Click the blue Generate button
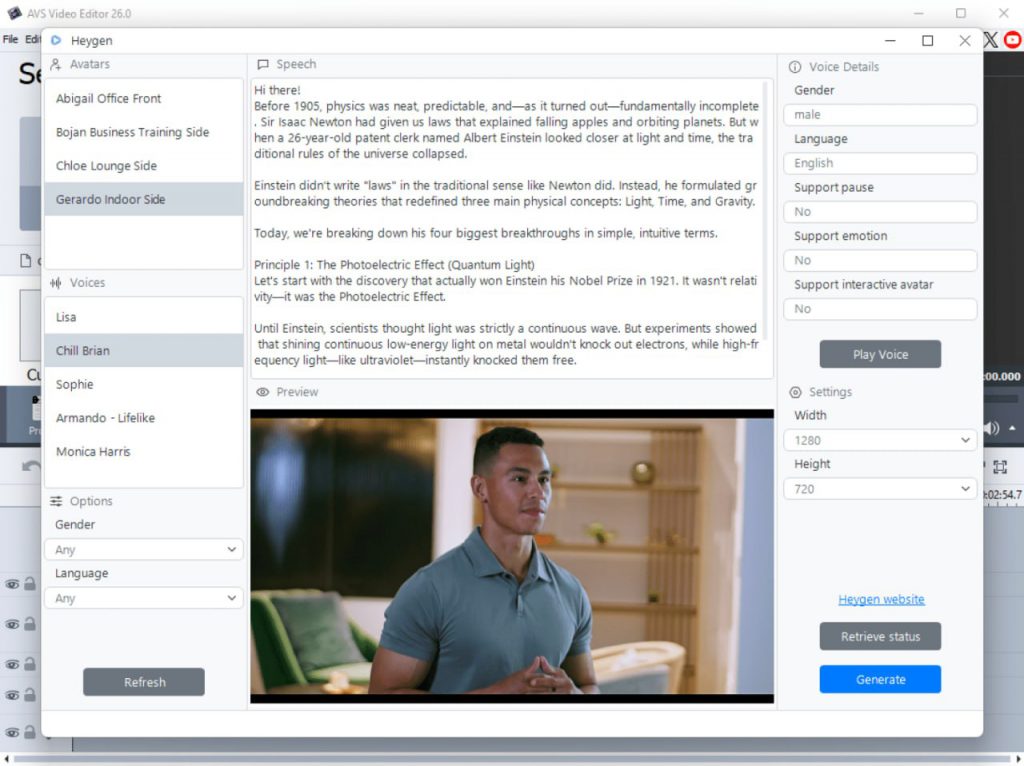Screen dimensions: 1024x766 click(880, 679)
